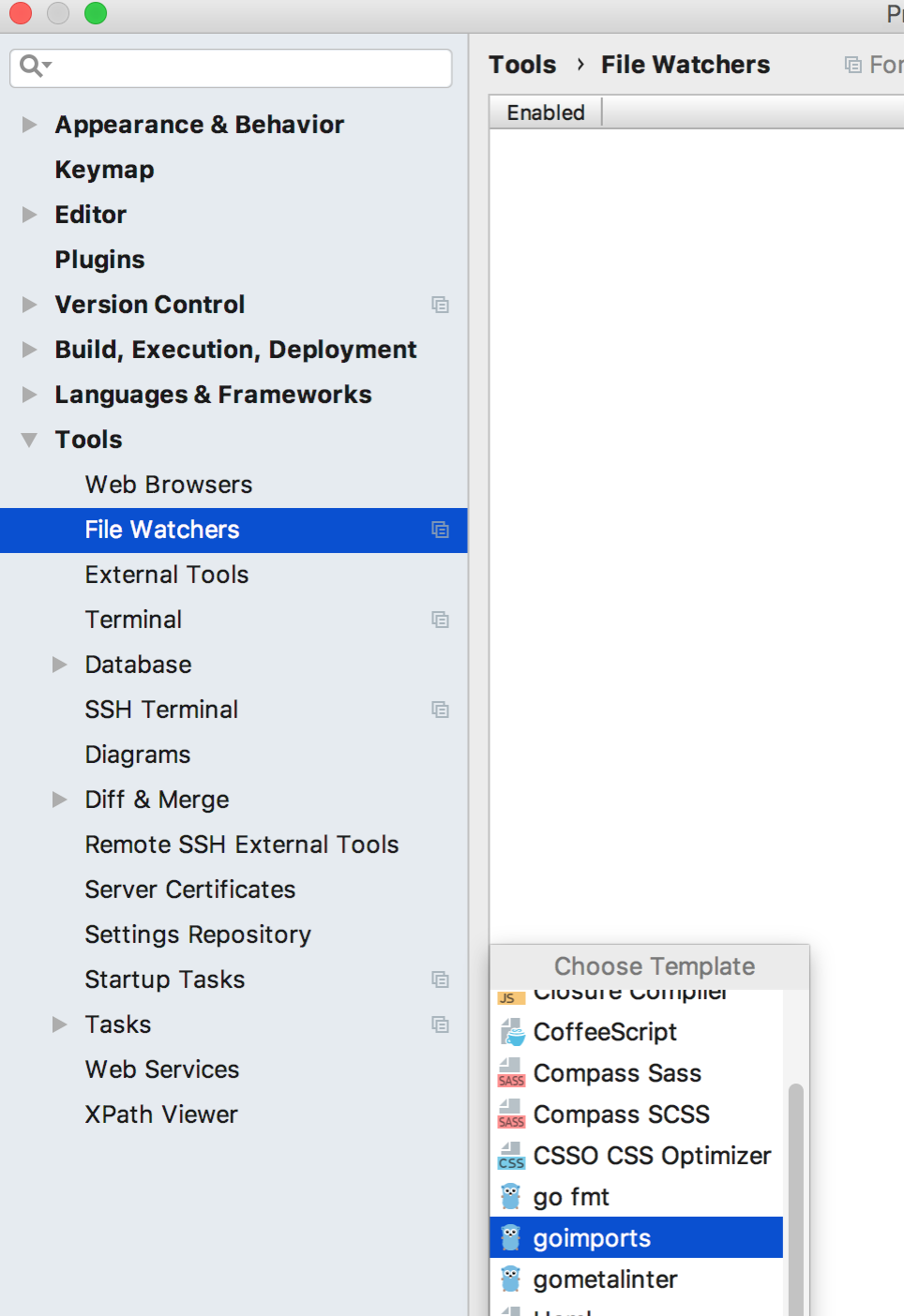Expand the Diff & Merge node
Image resolution: width=904 pixels, height=1316 pixels.
click(60, 800)
